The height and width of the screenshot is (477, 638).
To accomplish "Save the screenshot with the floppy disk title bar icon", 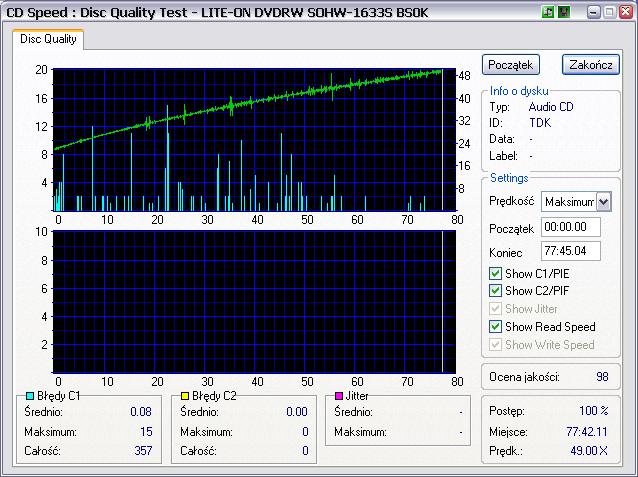I will [x=564, y=12].
